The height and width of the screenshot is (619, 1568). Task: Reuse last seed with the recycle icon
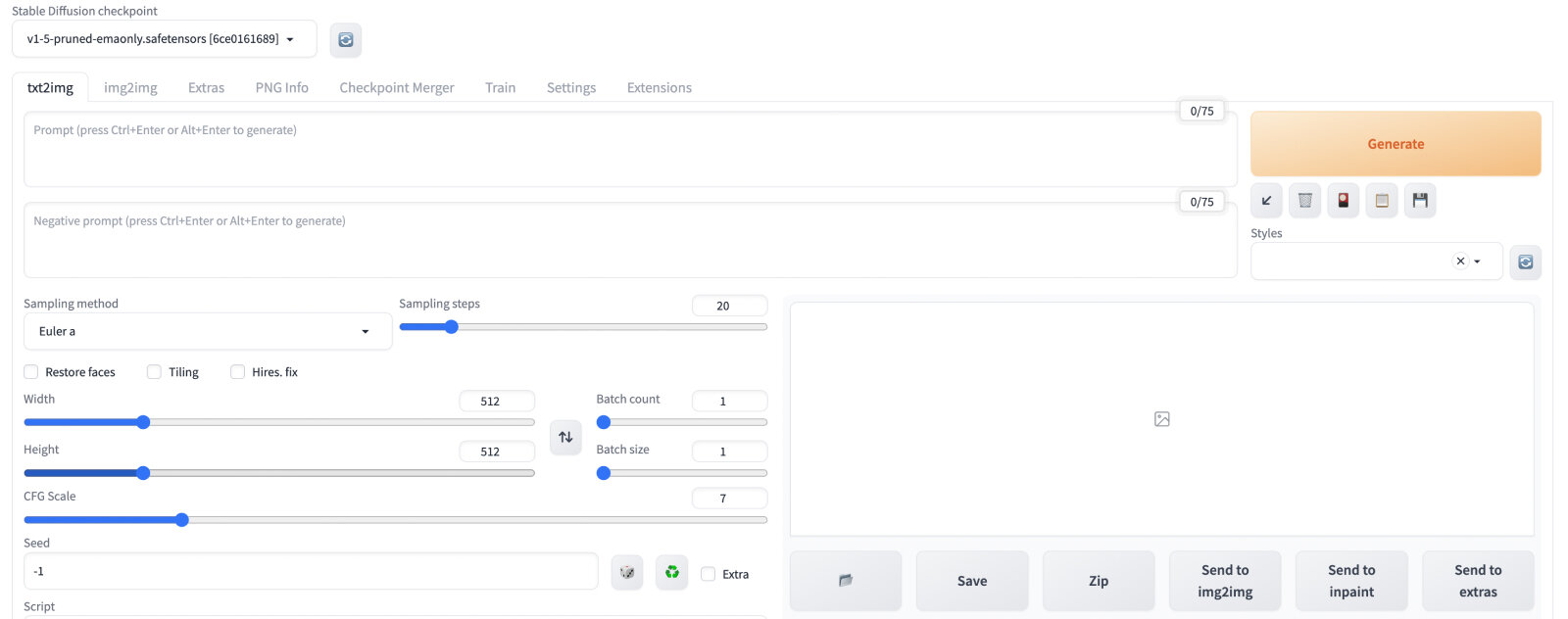[672, 572]
